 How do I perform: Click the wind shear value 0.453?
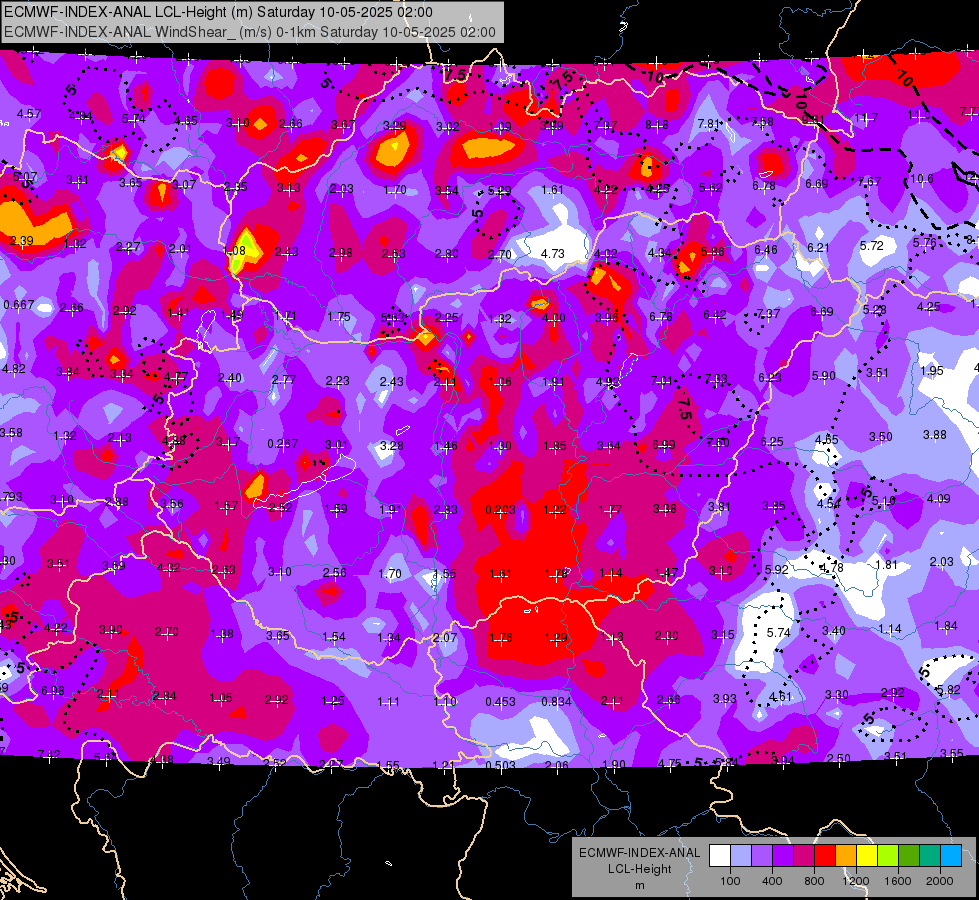[501, 701]
